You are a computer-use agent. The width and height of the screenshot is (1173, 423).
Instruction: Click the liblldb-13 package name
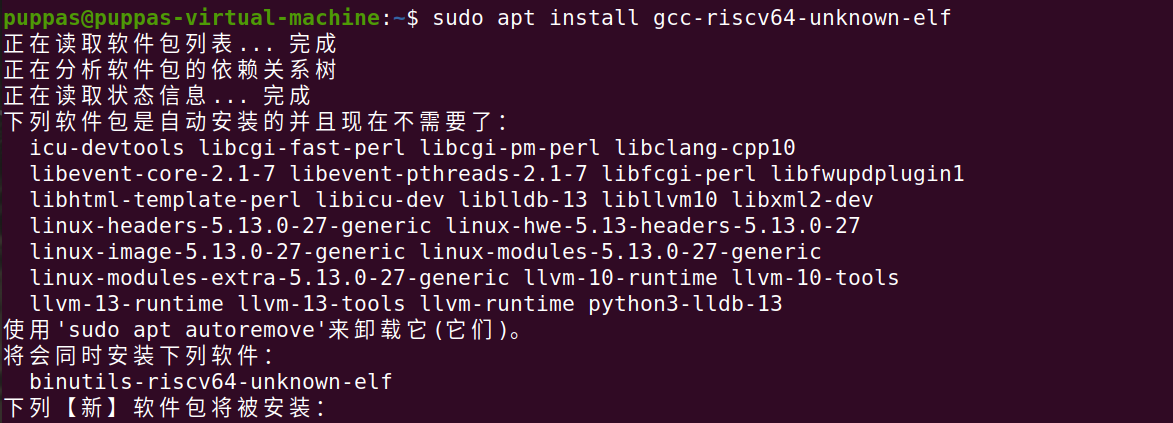[x=524, y=200]
